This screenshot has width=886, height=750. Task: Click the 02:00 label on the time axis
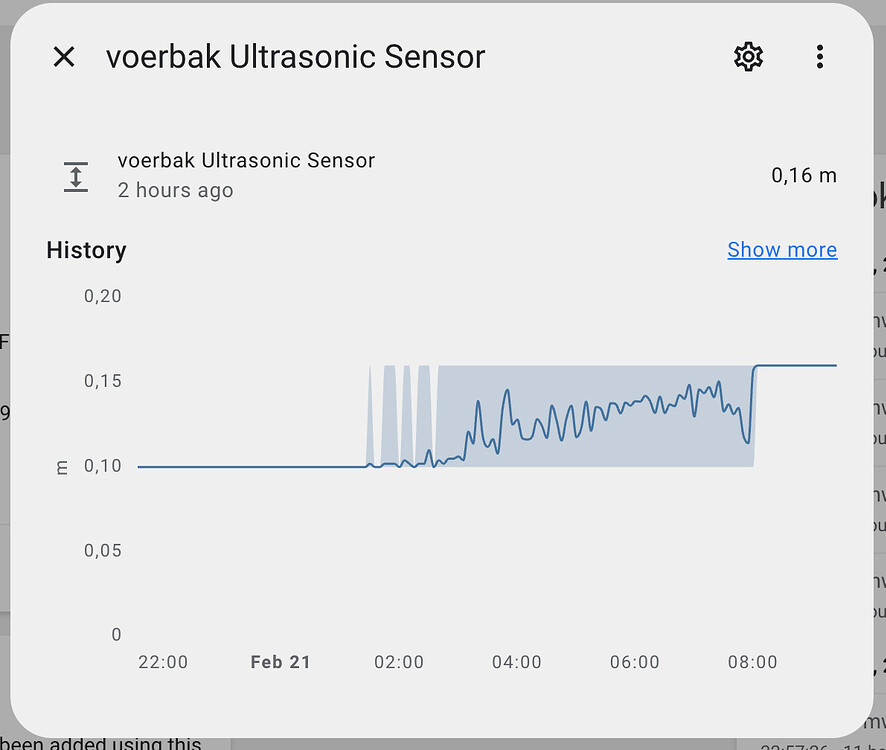(x=398, y=662)
